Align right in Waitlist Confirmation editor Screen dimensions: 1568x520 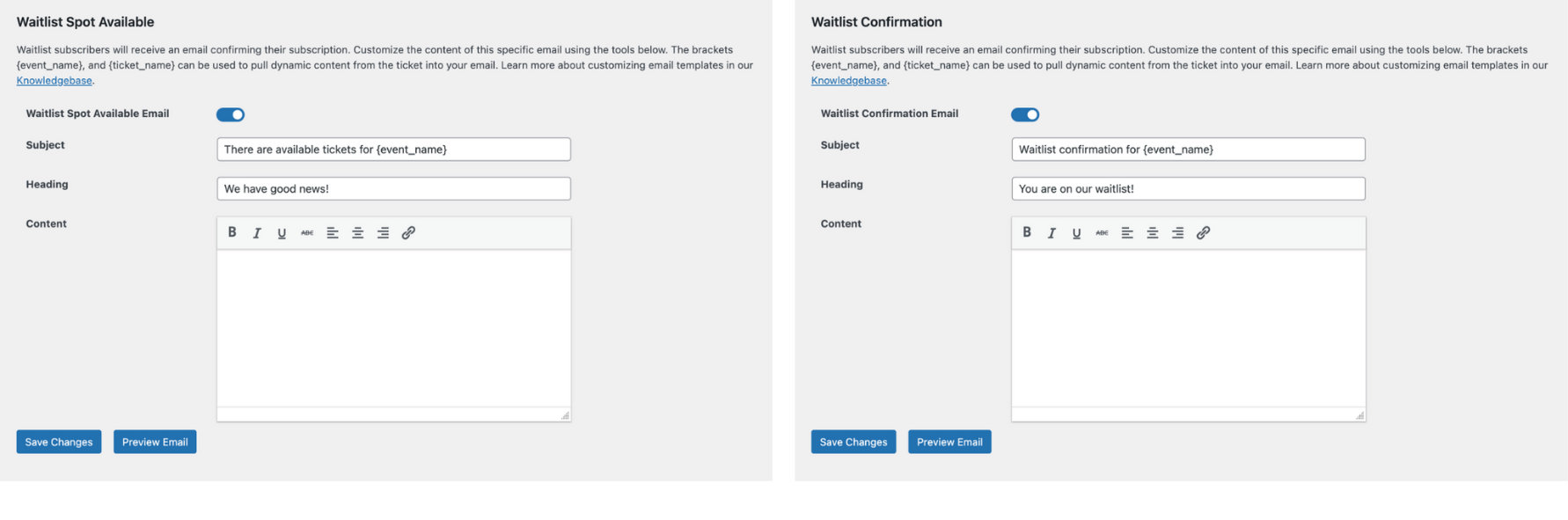(x=1177, y=233)
